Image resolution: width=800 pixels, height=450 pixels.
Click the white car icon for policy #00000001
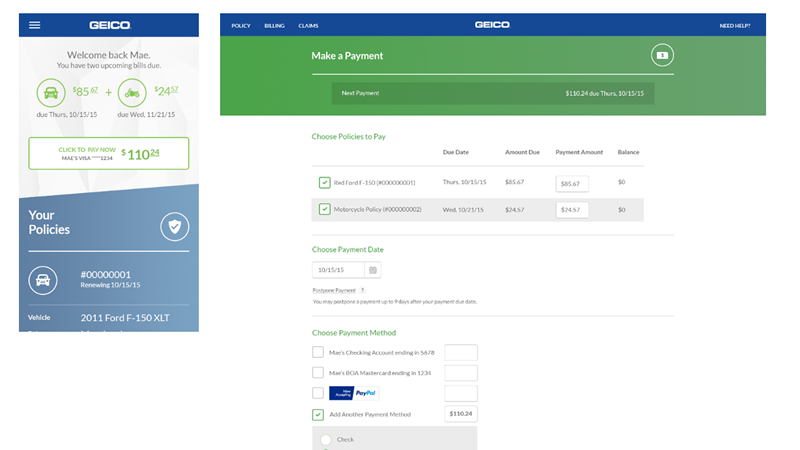coord(43,280)
